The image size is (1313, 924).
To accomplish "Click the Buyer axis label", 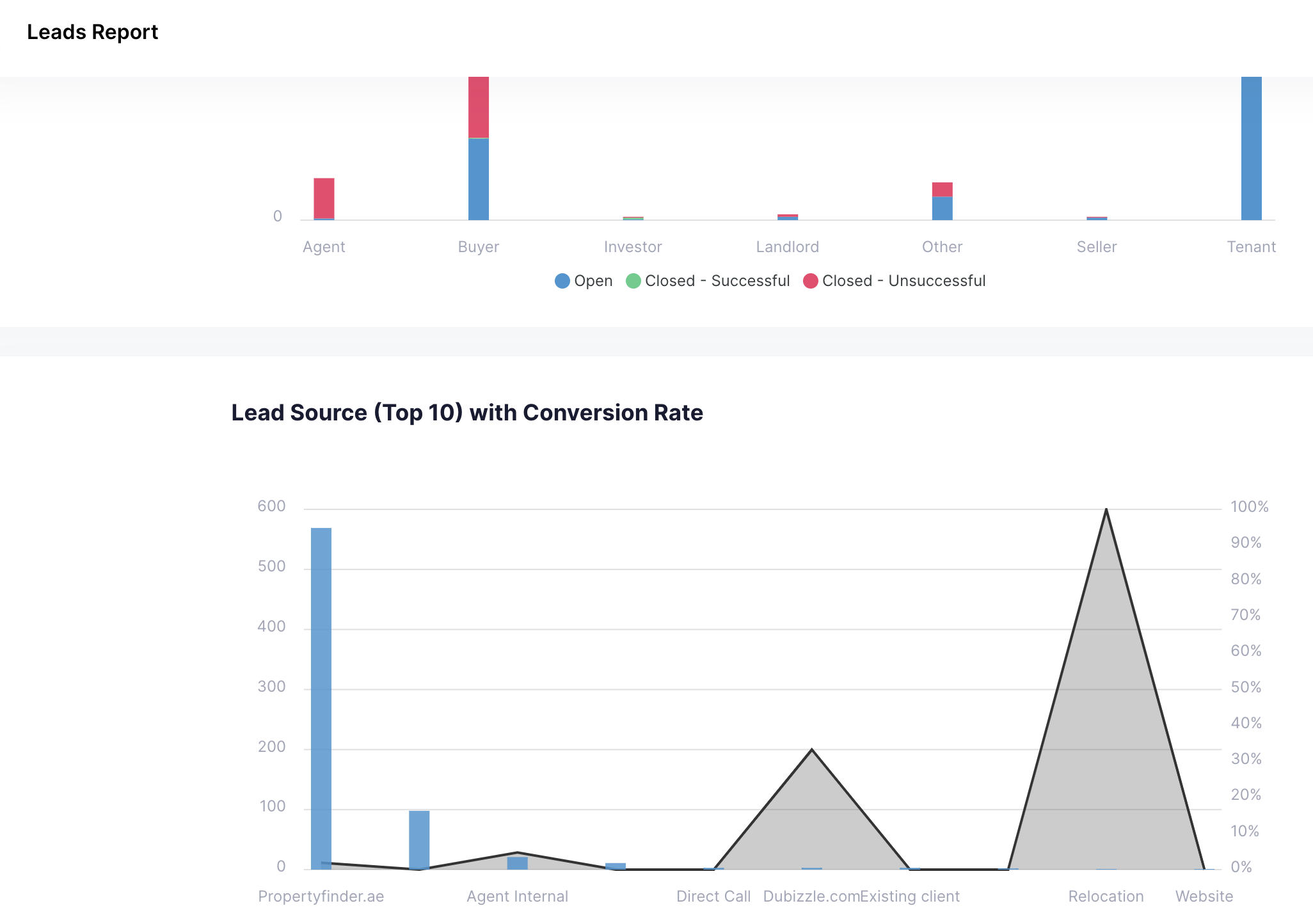I will click(479, 247).
